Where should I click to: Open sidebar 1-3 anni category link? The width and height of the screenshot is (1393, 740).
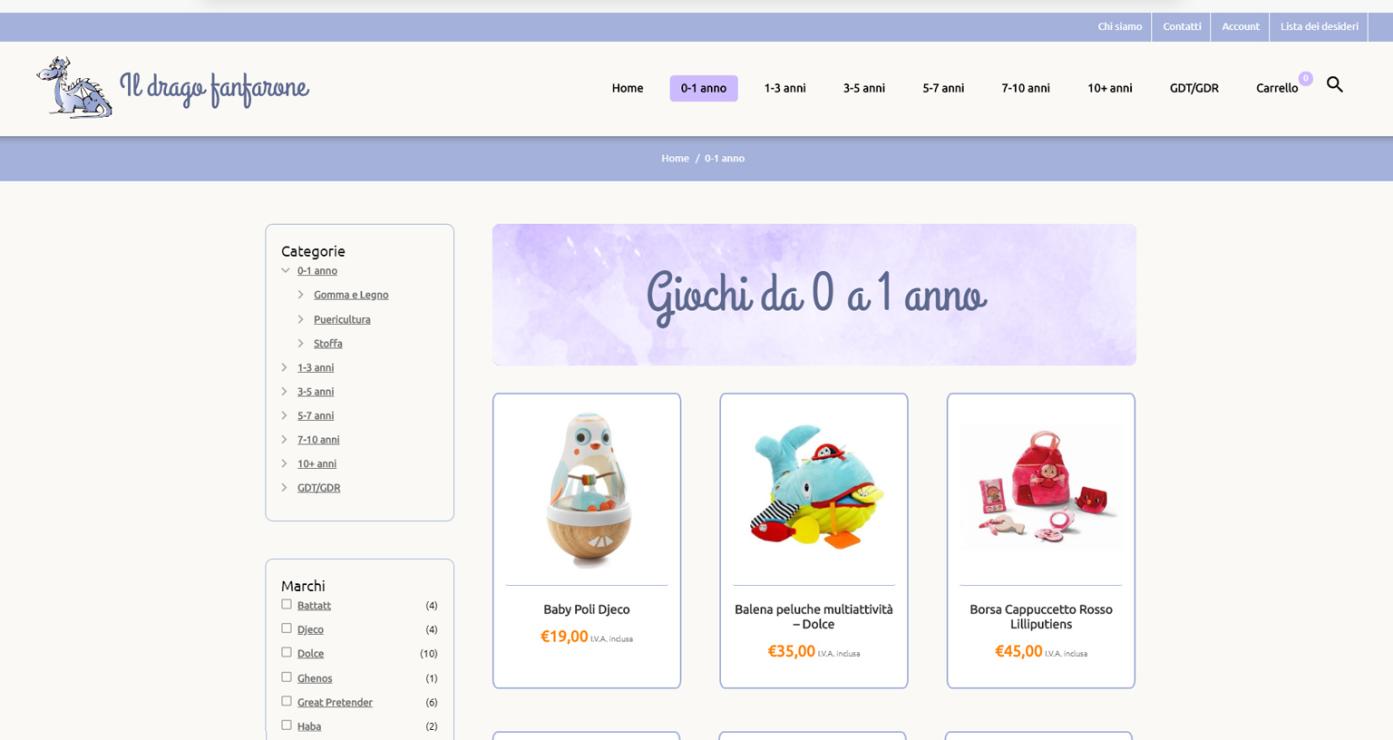click(315, 368)
